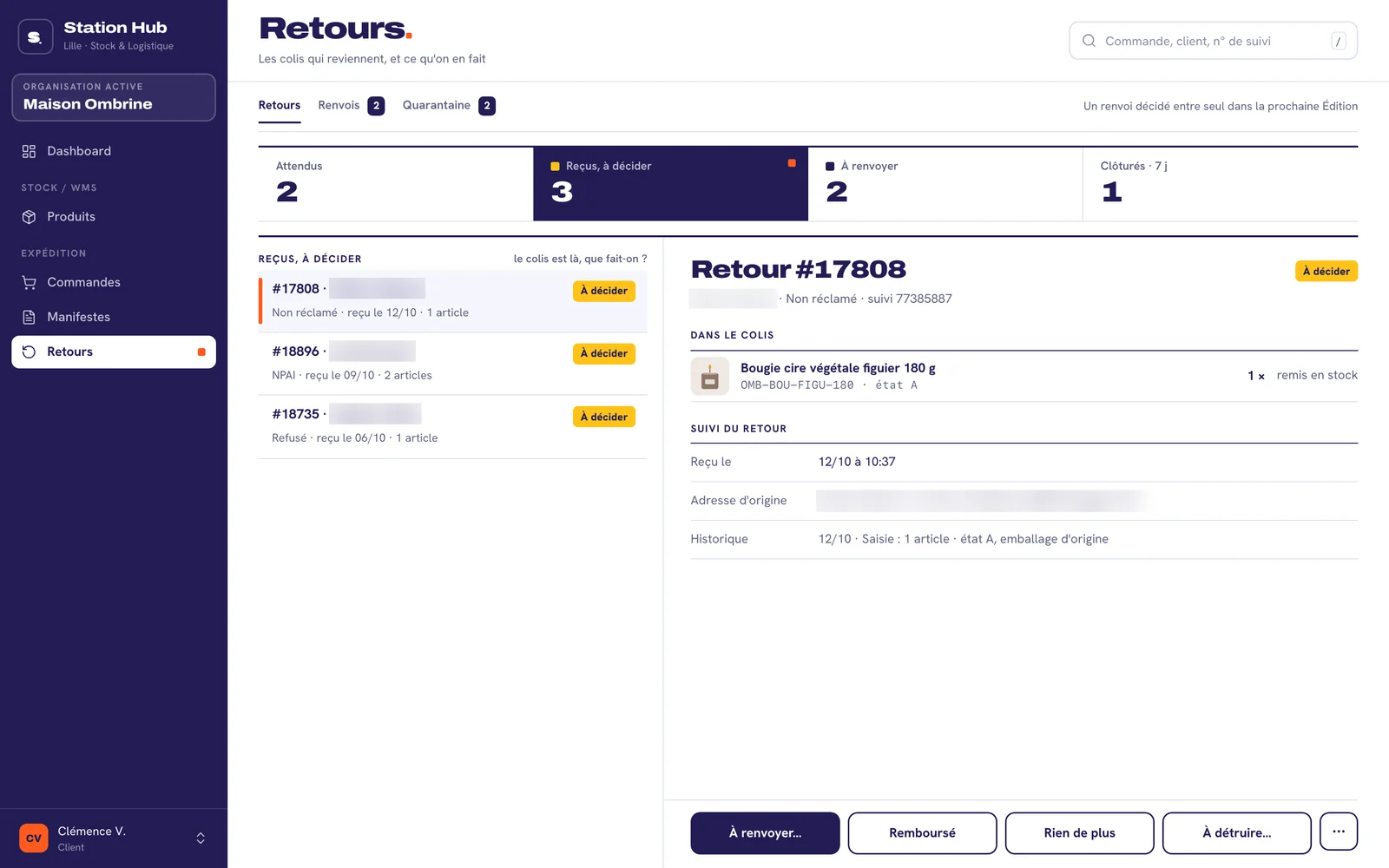The width and height of the screenshot is (1389, 868).
Task: Click À décider badge on #18735
Action: 604,417
